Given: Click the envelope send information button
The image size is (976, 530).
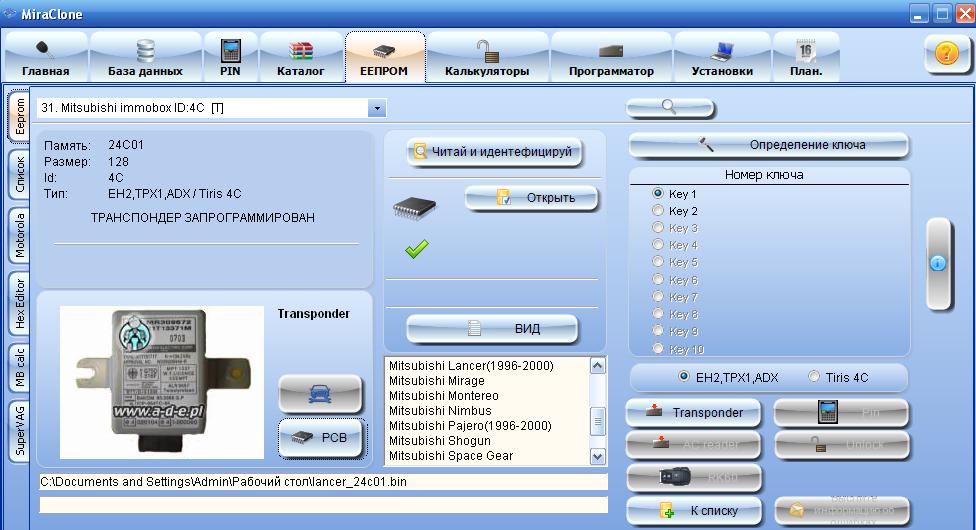Looking at the screenshot, I should [841, 511].
